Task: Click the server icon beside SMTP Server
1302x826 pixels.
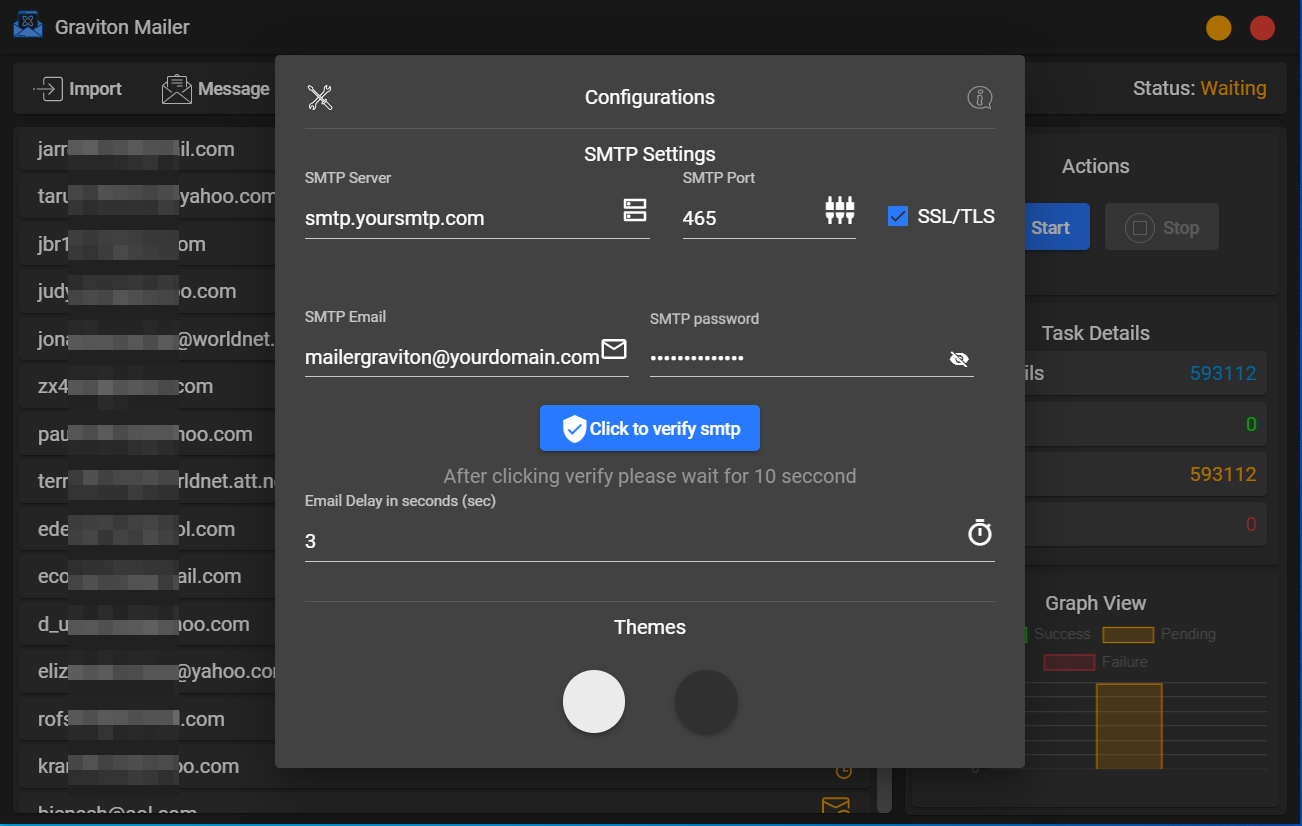Action: [635, 210]
